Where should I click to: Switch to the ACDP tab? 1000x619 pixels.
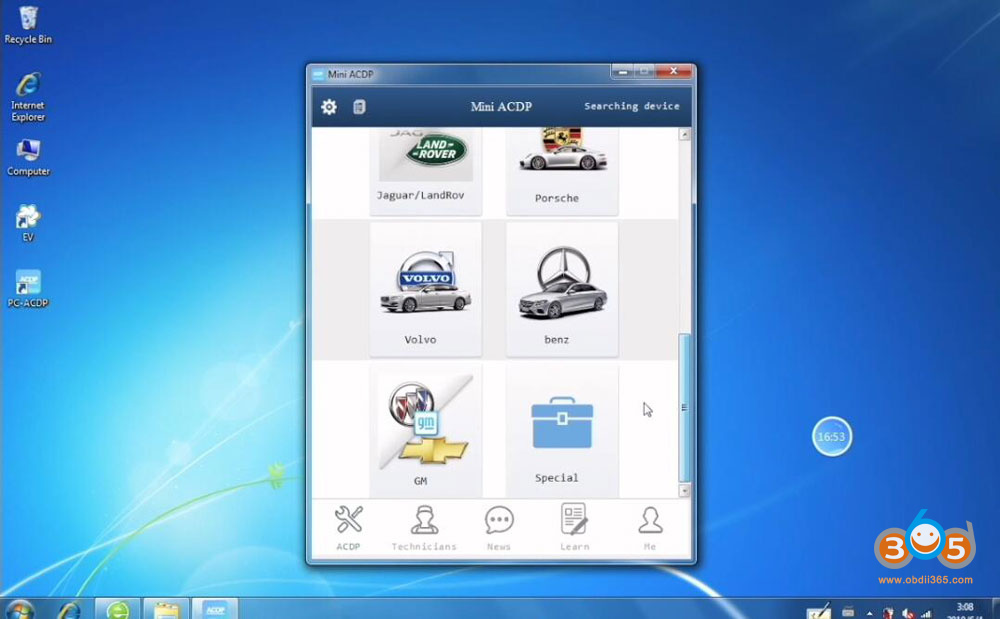pos(348,528)
